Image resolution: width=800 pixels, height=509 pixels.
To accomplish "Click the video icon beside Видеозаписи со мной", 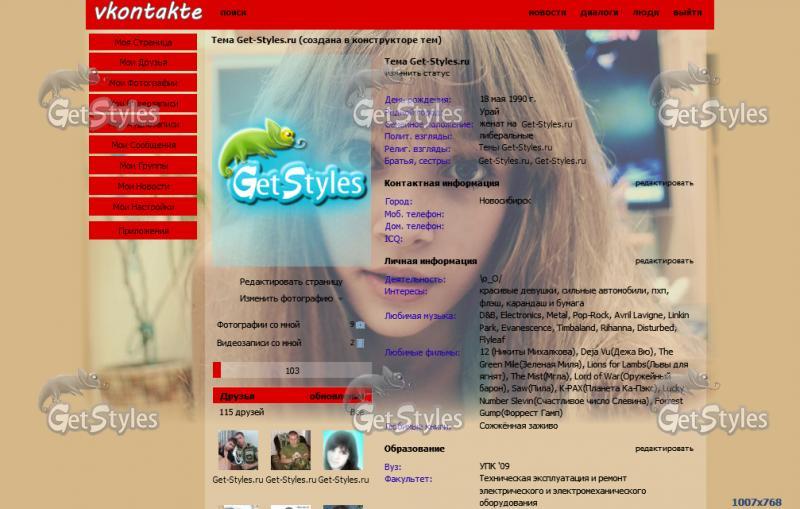I will tap(360, 343).
